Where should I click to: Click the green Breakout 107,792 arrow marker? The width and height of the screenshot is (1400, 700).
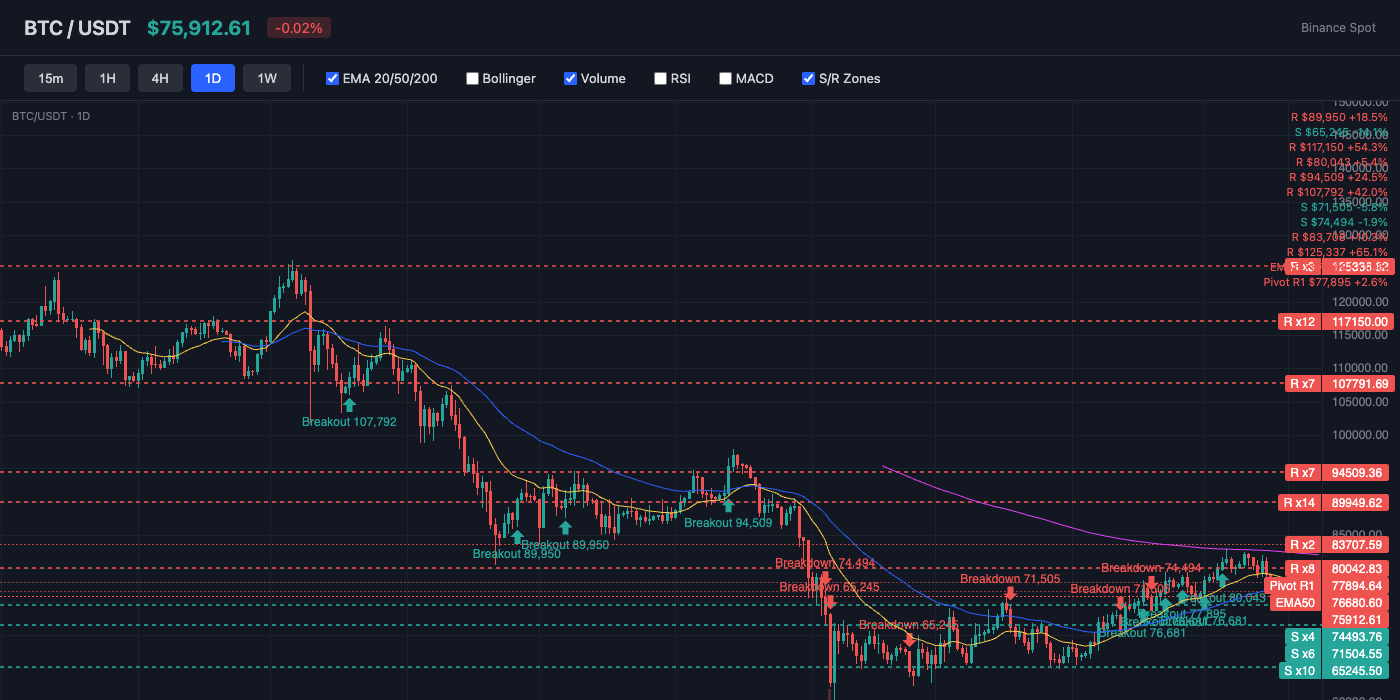coord(349,405)
